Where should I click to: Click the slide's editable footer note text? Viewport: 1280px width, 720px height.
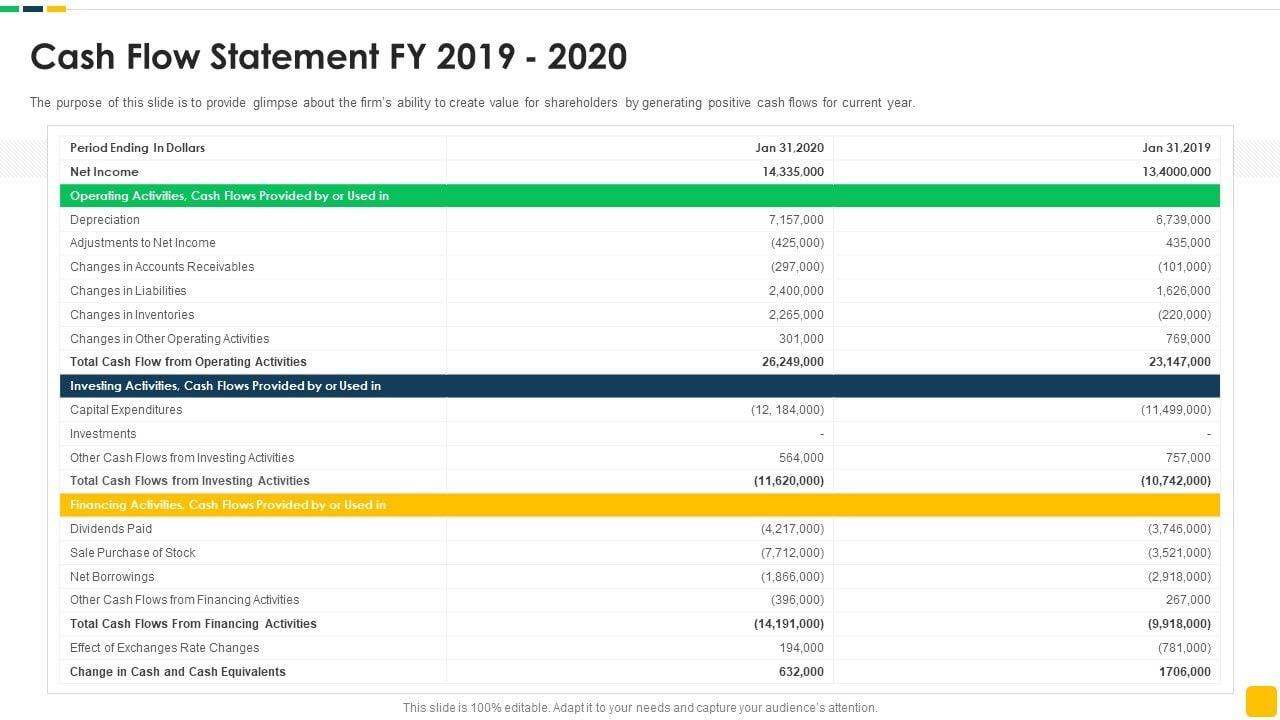tap(640, 708)
